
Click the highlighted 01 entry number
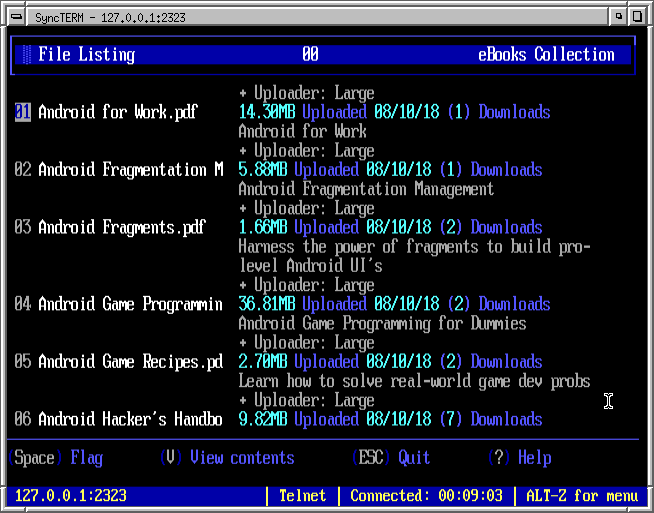pyautogui.click(x=23, y=112)
